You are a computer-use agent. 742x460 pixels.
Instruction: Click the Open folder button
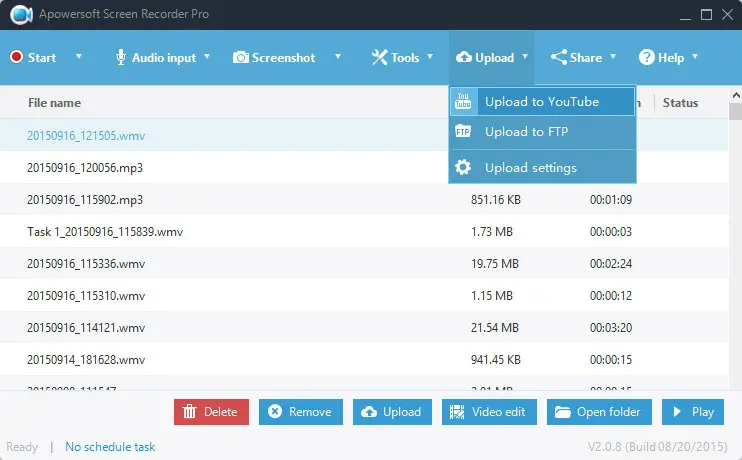click(x=599, y=411)
